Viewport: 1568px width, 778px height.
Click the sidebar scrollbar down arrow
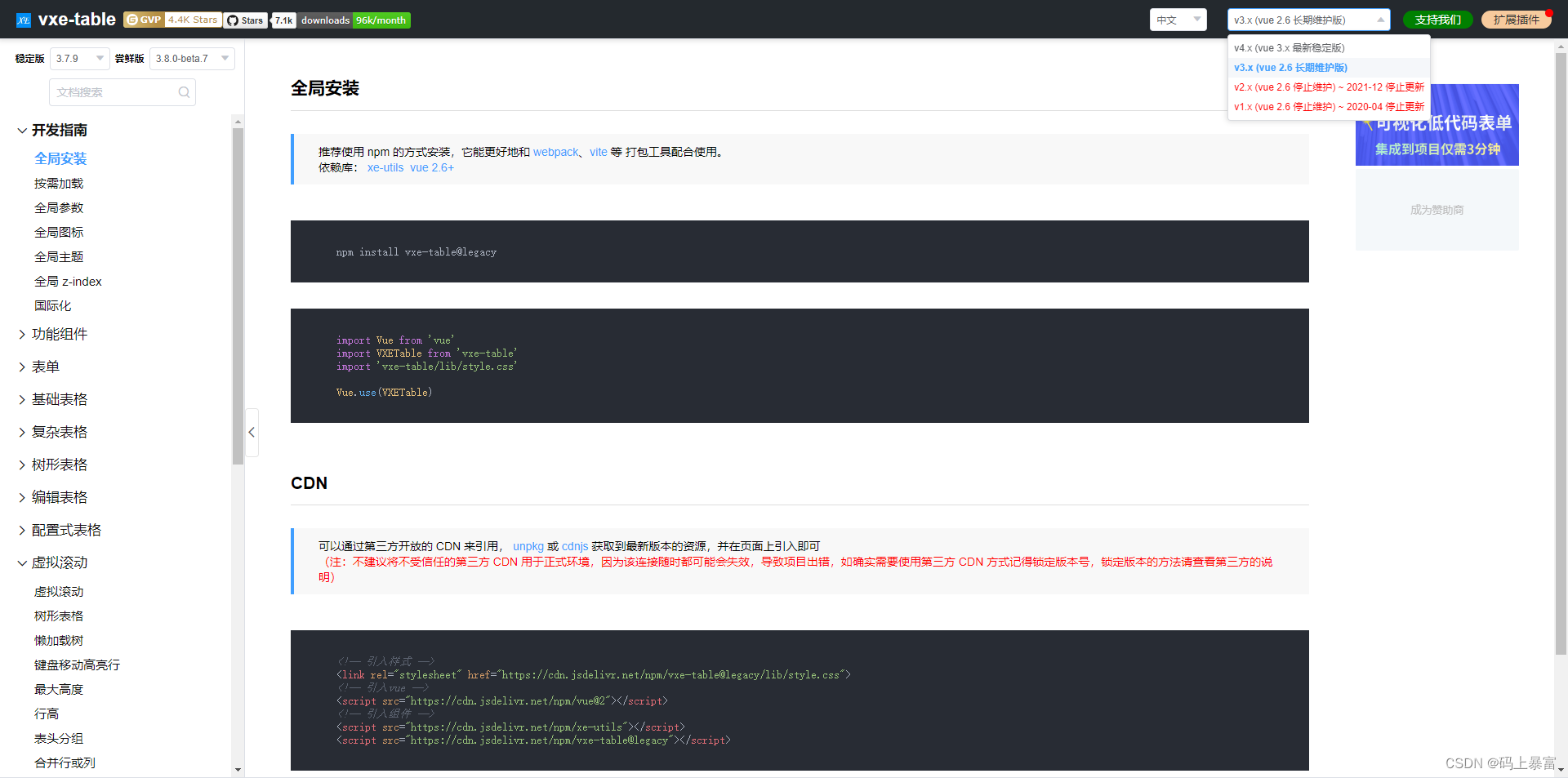tap(238, 770)
